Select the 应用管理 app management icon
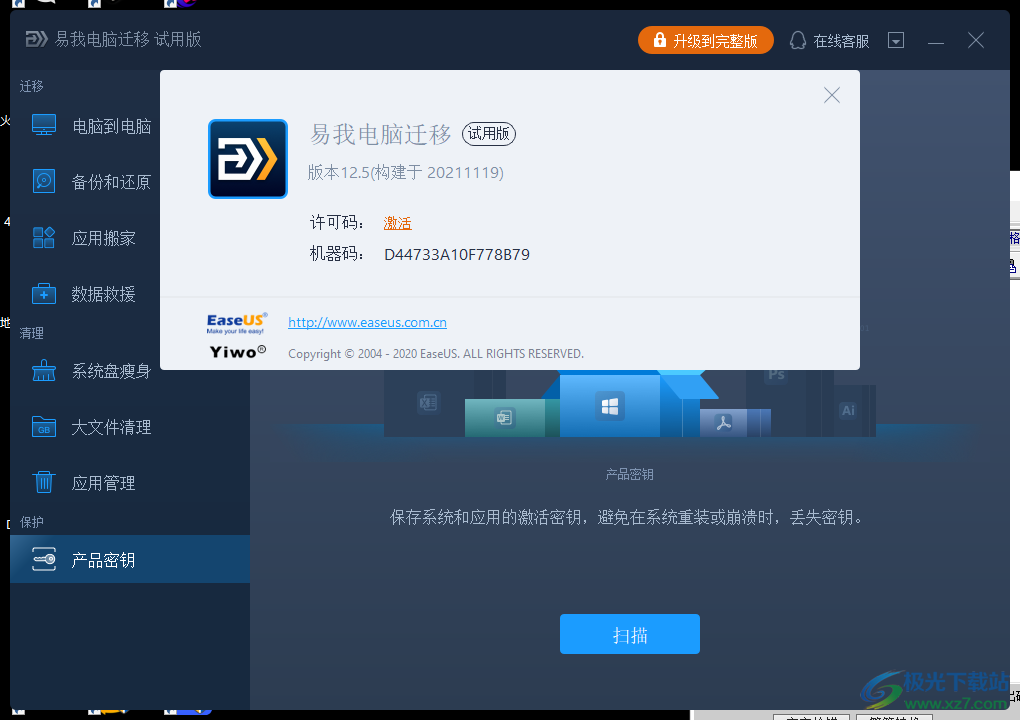 (x=42, y=482)
